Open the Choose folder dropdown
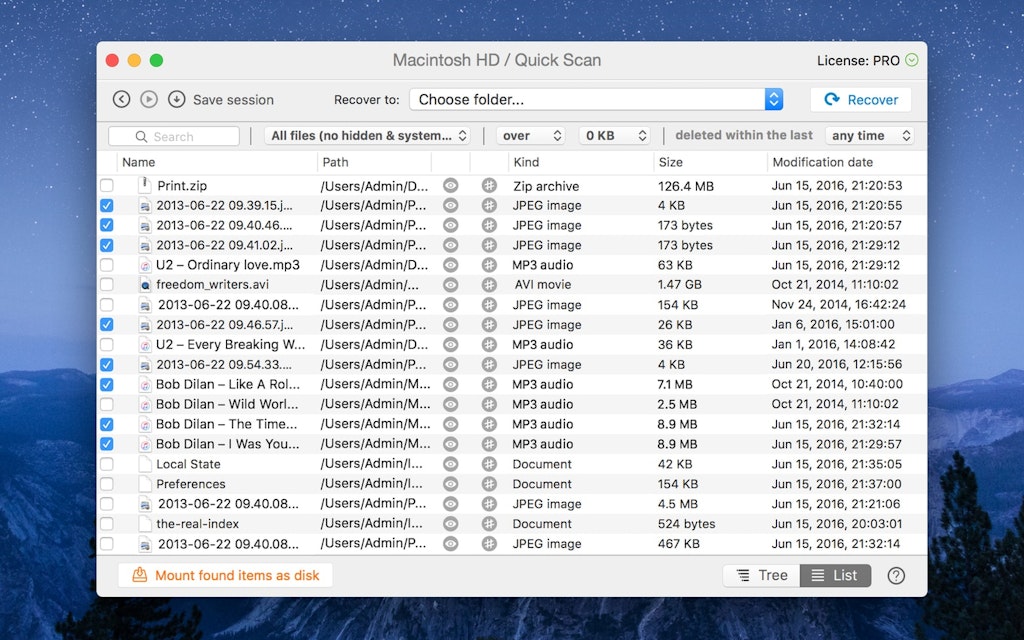 [596, 99]
